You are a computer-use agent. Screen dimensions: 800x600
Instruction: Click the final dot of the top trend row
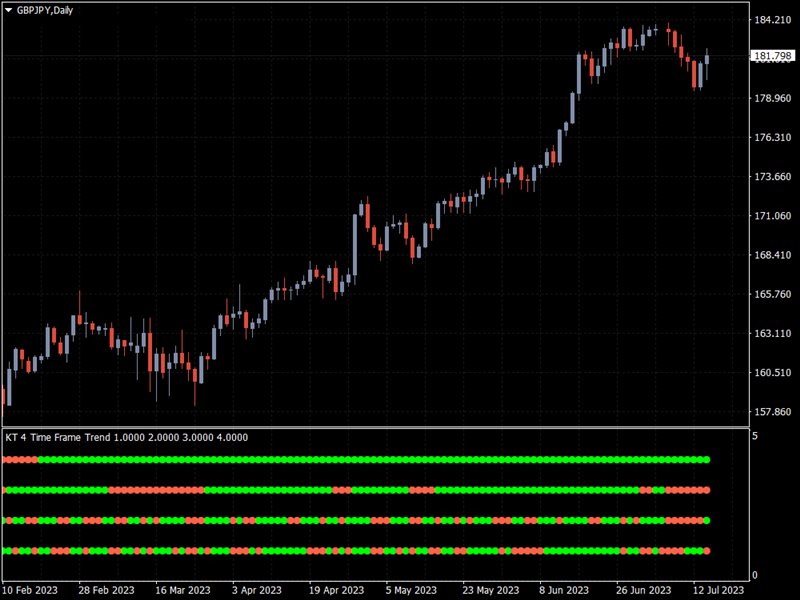pos(707,460)
